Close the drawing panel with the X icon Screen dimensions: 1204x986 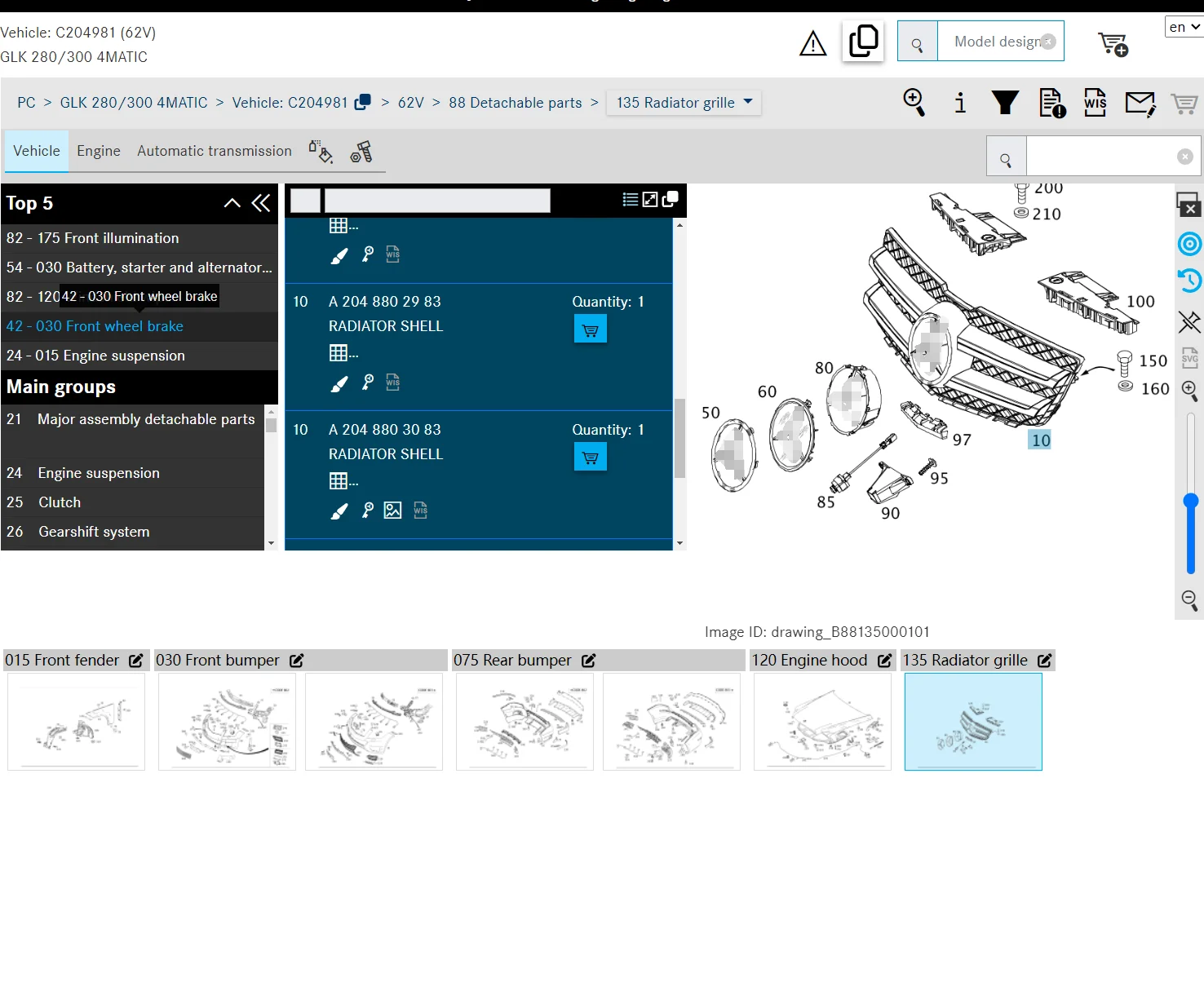pos(1189,205)
